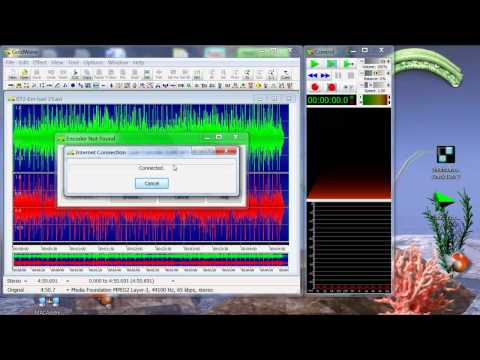Click the Stereo channel status field
Viewport: 480px width, 360px height.
click(x=14, y=281)
